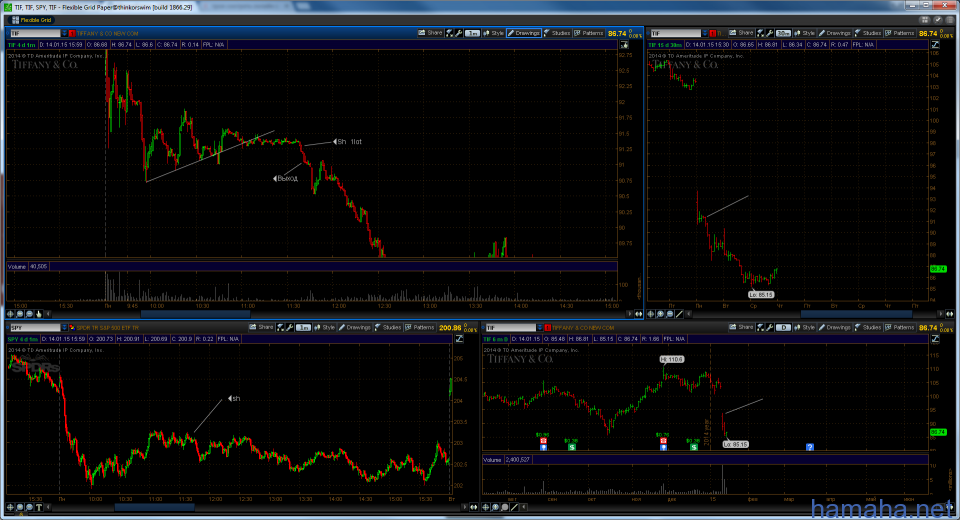Open the D timeframe selector in the bottom-right chart
This screenshot has height=520, width=960.
[783, 328]
